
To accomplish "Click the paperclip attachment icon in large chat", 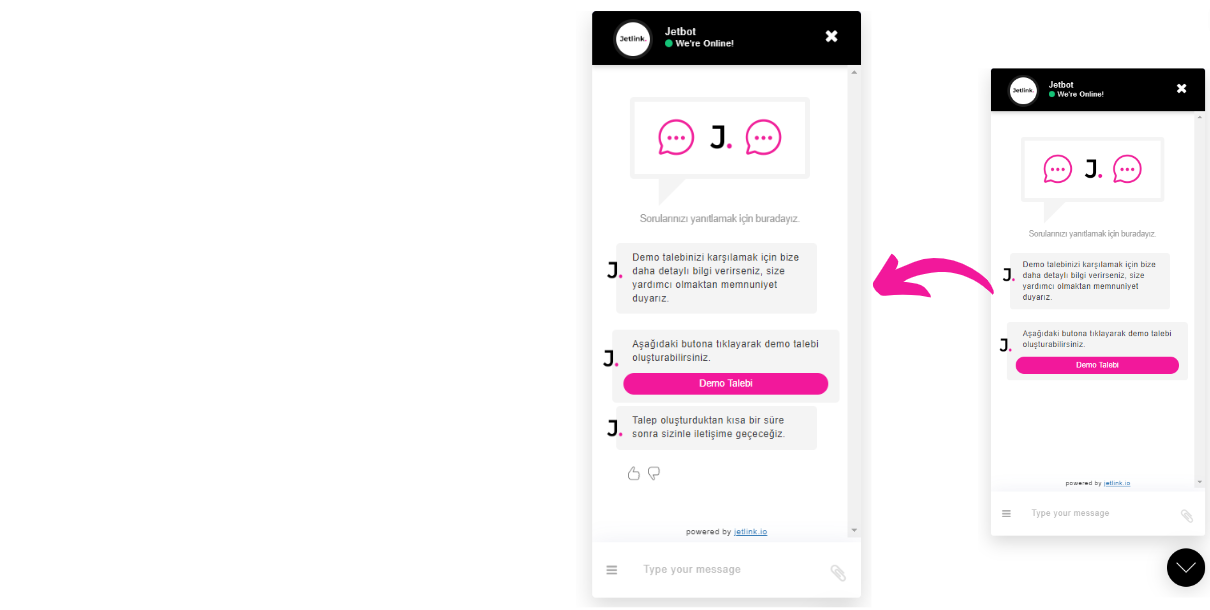I will tap(838, 573).
